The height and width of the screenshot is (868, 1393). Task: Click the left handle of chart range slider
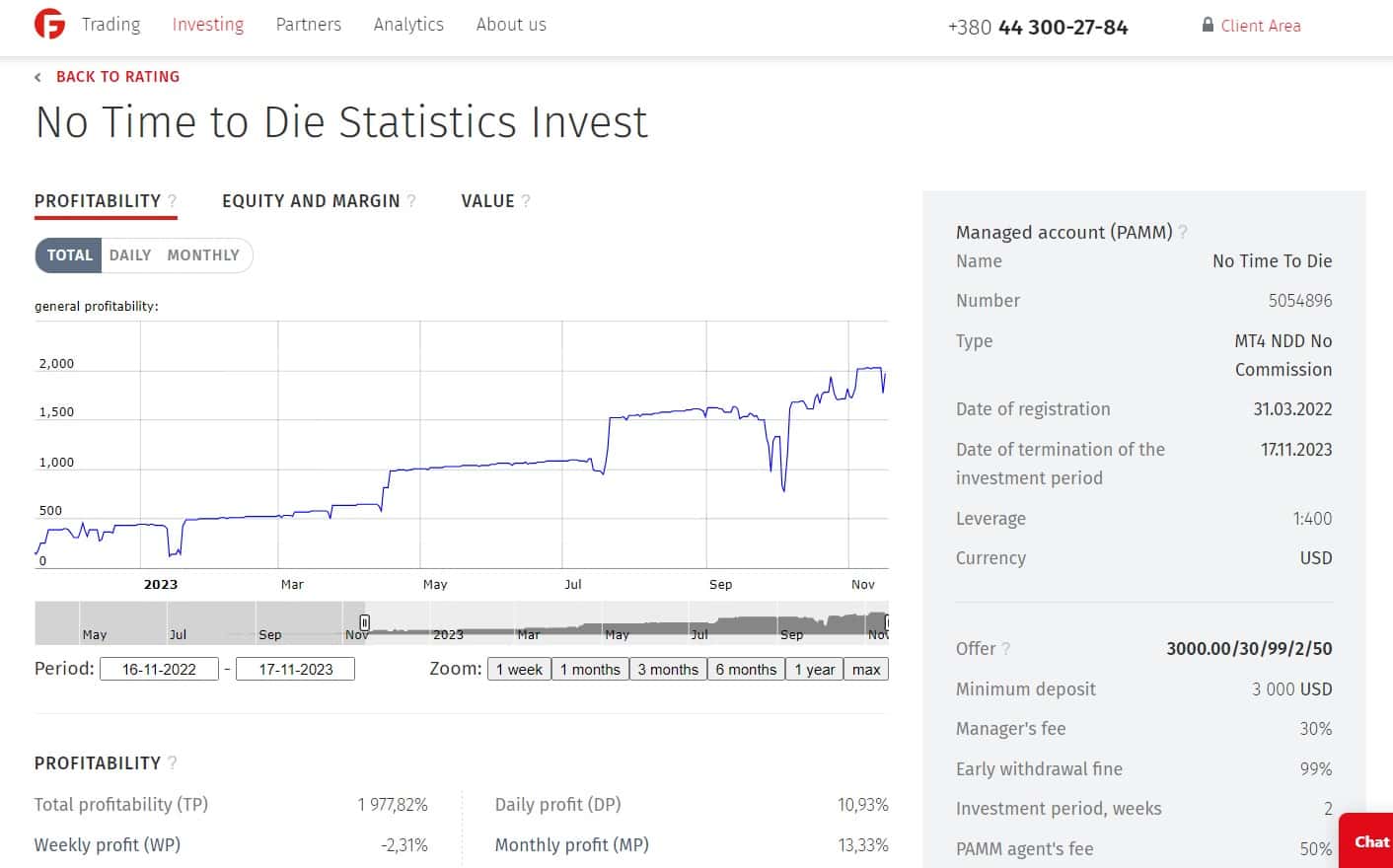(x=364, y=622)
